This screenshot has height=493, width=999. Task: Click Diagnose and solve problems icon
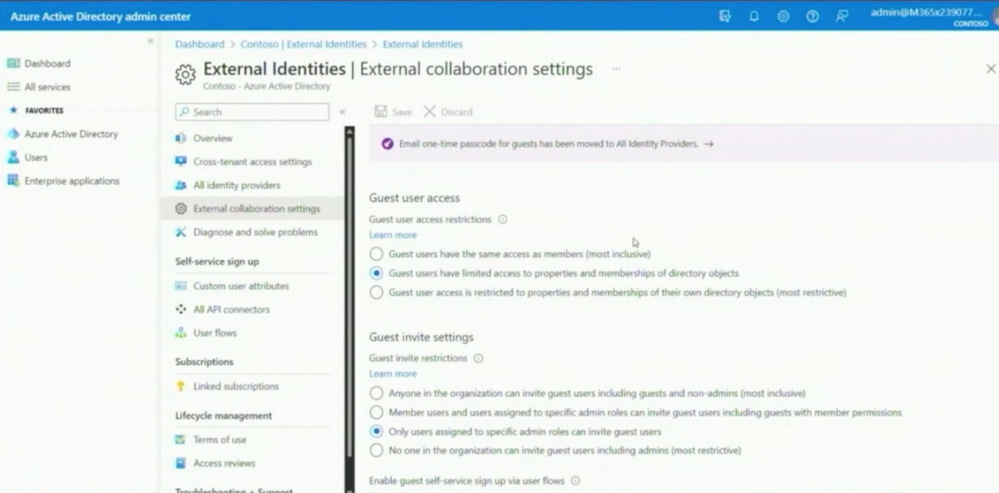(181, 232)
